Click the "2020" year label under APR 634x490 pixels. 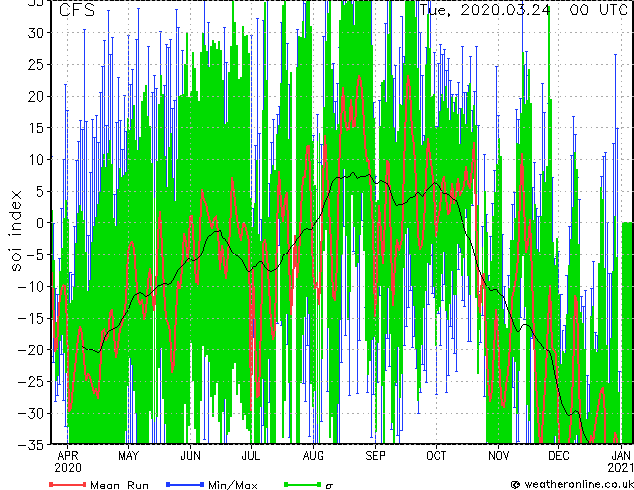coord(68,468)
